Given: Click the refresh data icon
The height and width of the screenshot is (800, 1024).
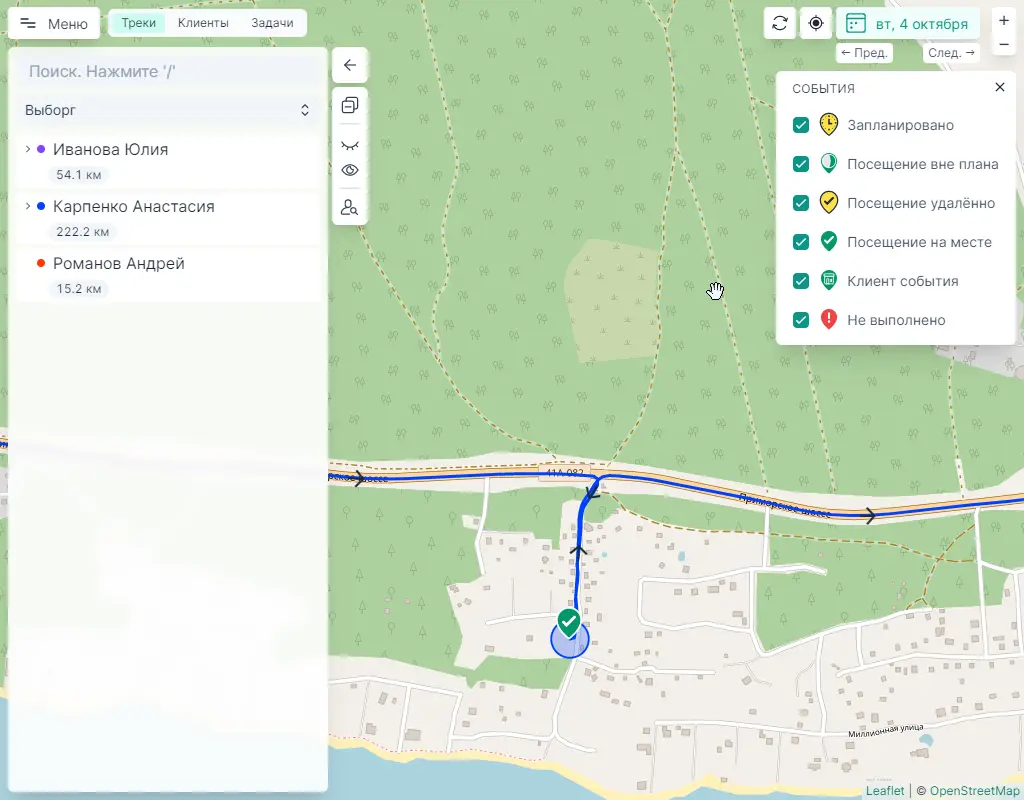Looking at the screenshot, I should pyautogui.click(x=780, y=23).
